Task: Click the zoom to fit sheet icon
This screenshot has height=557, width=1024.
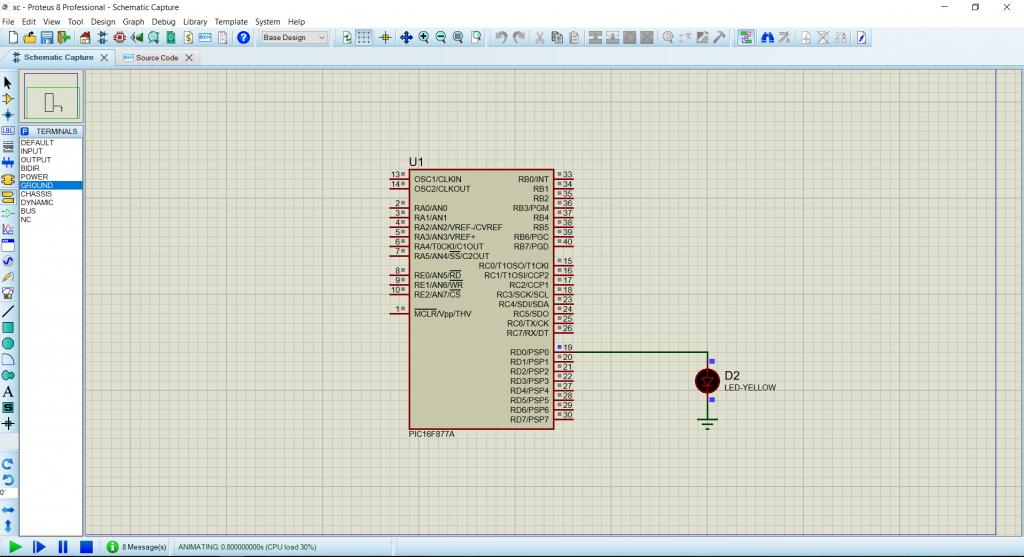Action: [x=458, y=38]
